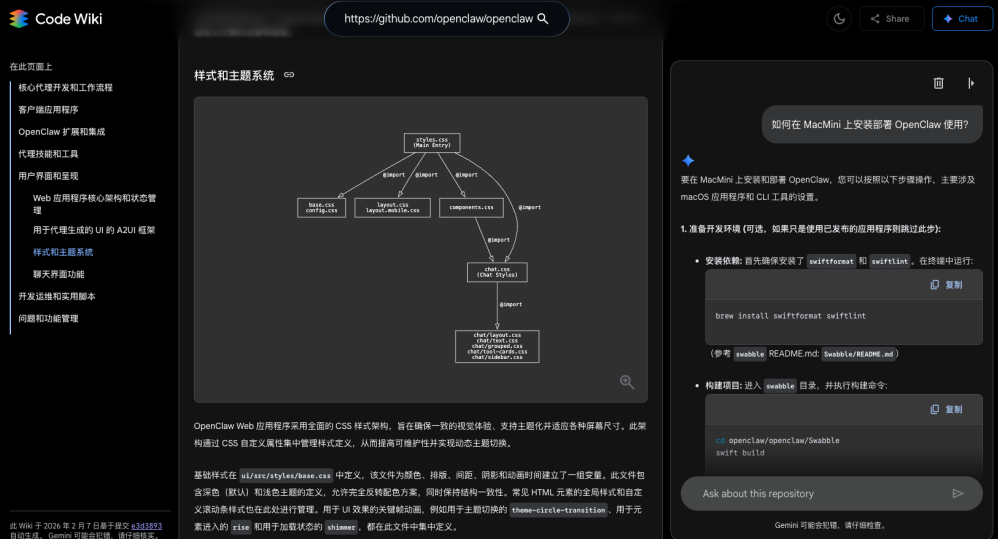Send message with the arrow icon
Viewport: 998px width, 539px height.
958,493
